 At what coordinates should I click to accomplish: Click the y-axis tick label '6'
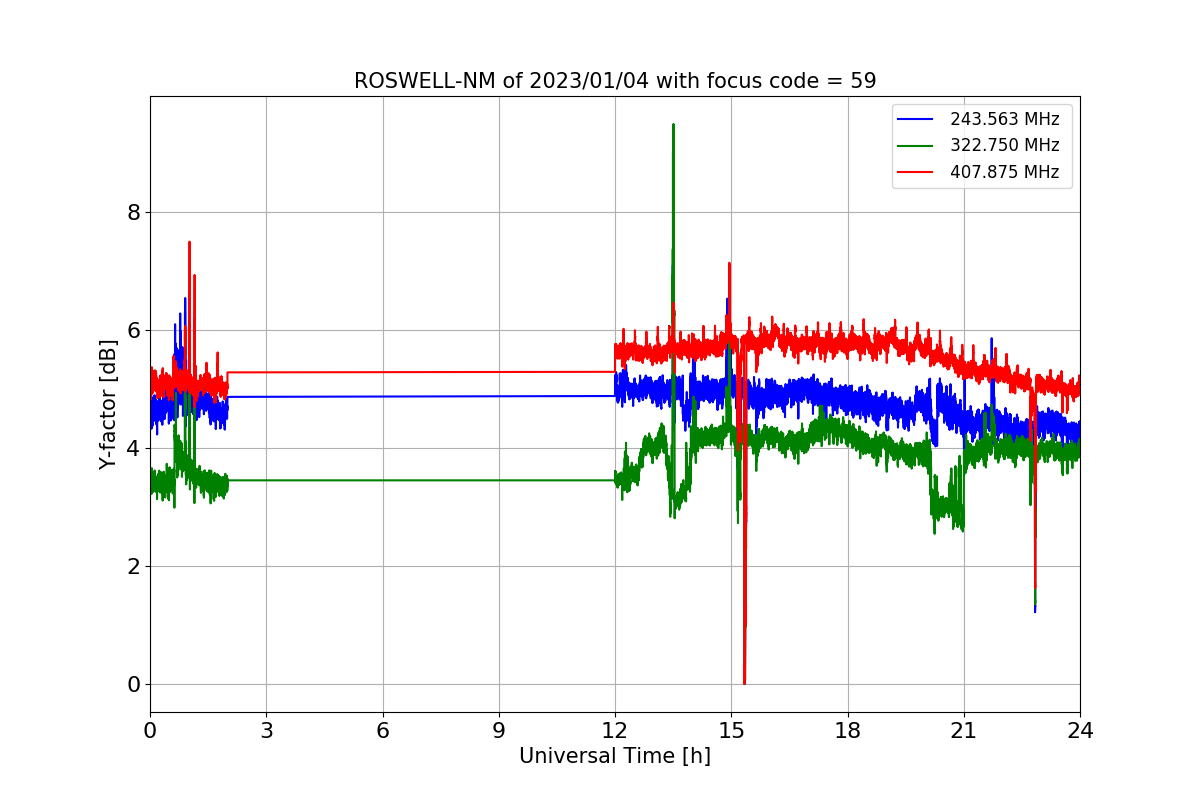point(133,330)
